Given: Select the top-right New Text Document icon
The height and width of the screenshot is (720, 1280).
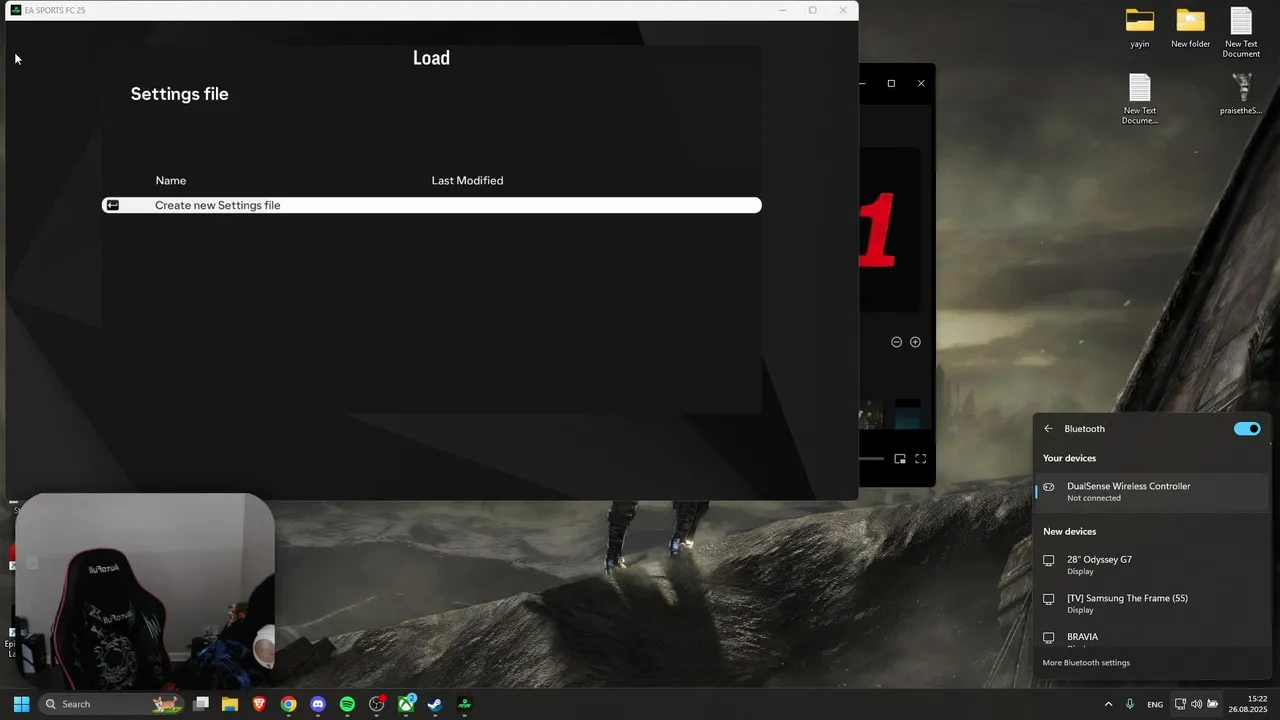Looking at the screenshot, I should [x=1241, y=33].
